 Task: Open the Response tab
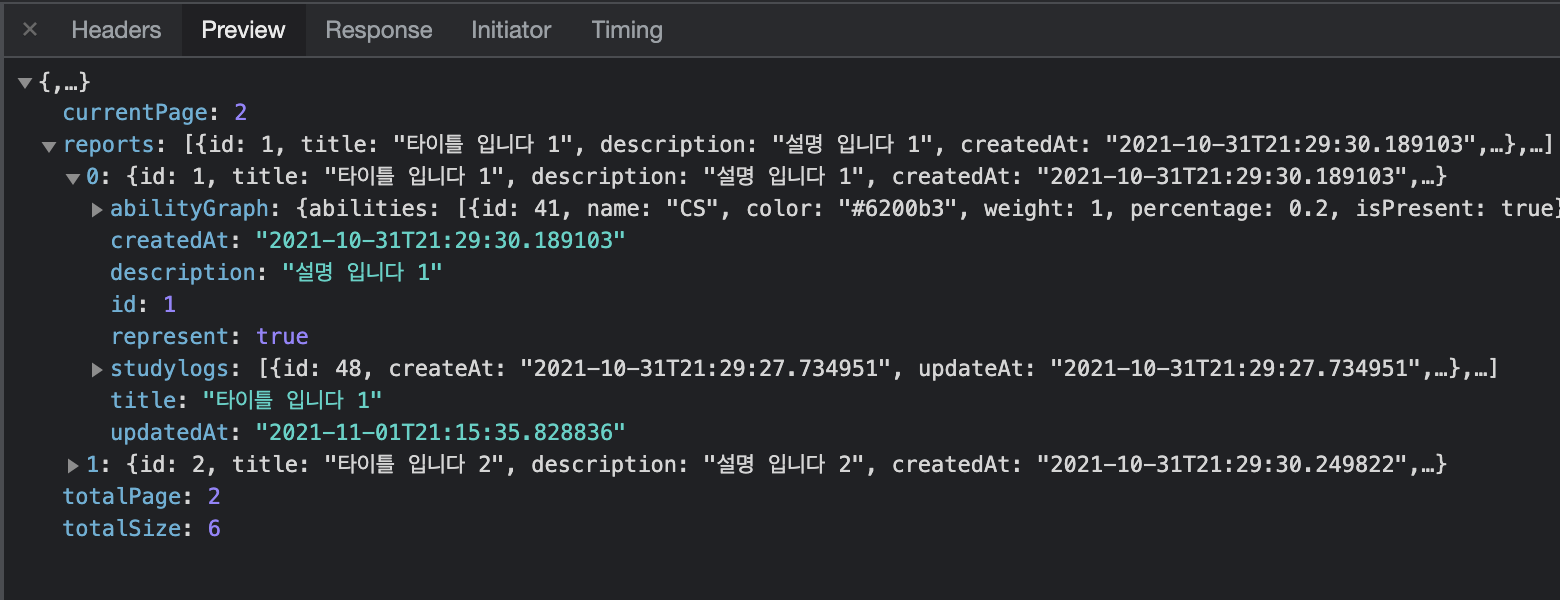pos(378,29)
